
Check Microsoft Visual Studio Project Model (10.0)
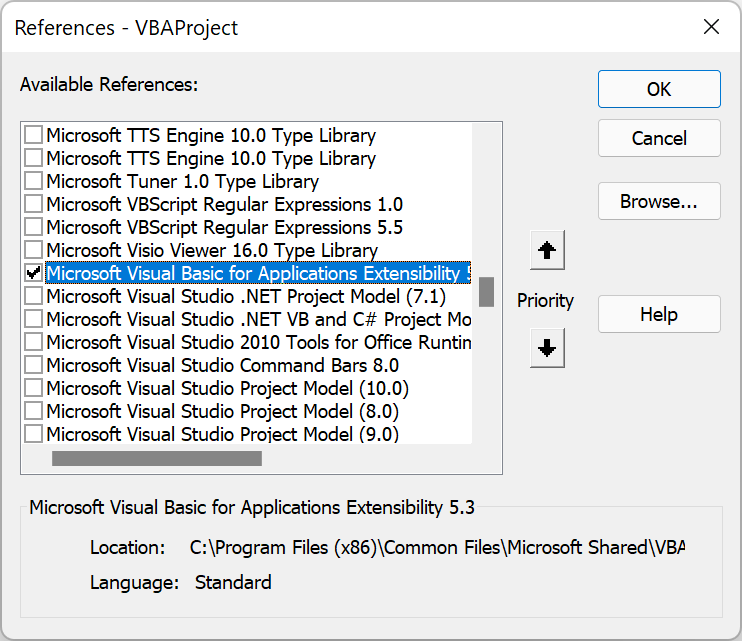tap(34, 388)
